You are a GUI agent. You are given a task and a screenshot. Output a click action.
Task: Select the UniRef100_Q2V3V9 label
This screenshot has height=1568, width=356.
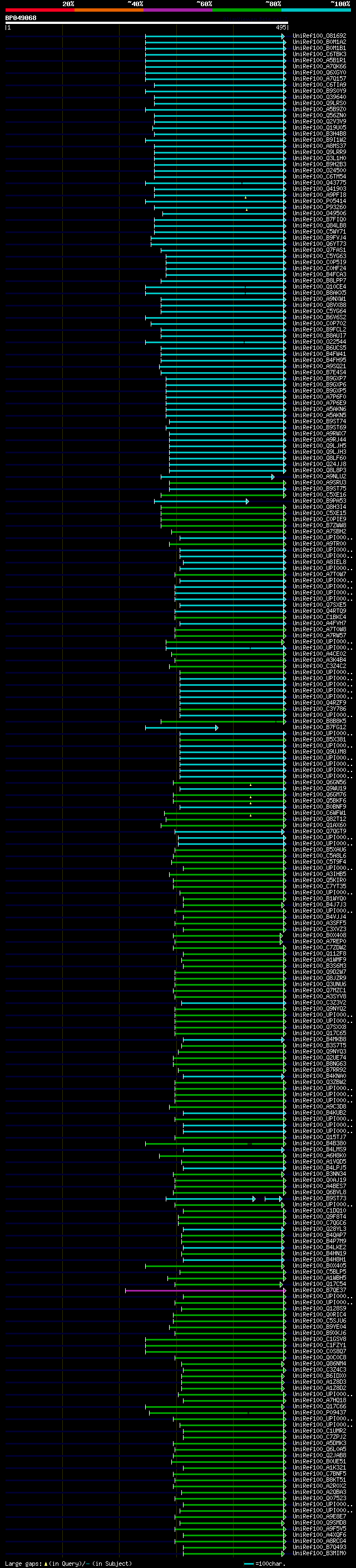pos(319,121)
